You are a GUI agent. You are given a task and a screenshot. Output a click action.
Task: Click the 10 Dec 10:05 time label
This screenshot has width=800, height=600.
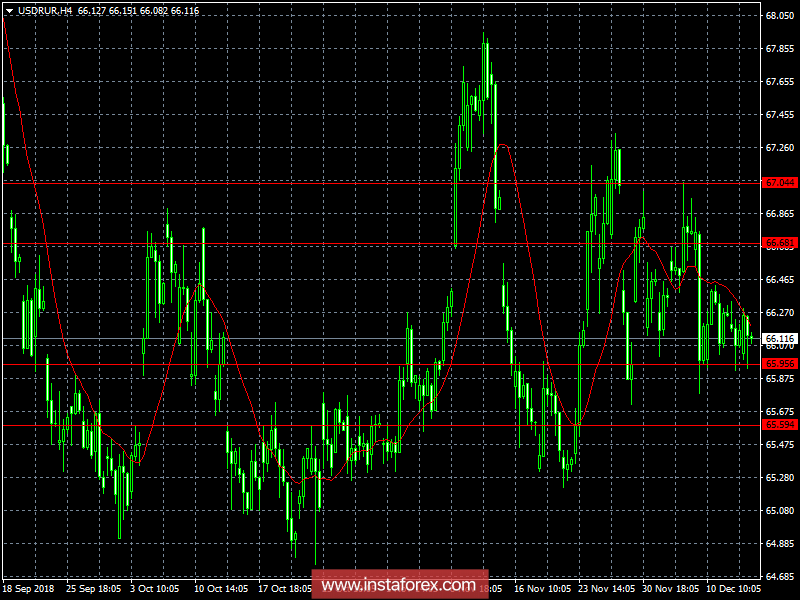click(x=735, y=590)
